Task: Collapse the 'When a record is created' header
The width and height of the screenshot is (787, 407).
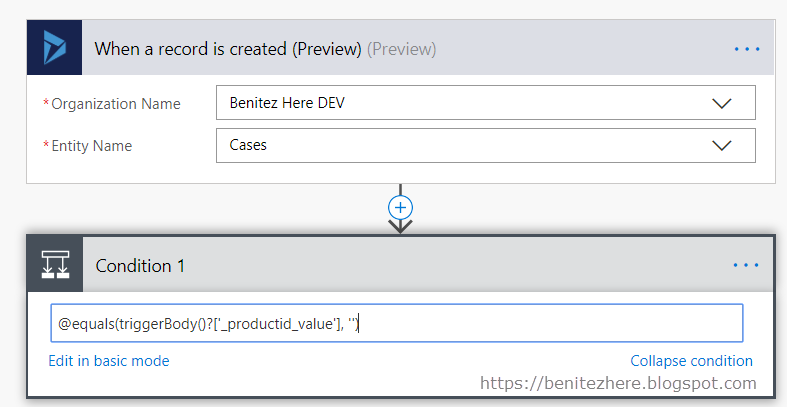Action: point(400,49)
